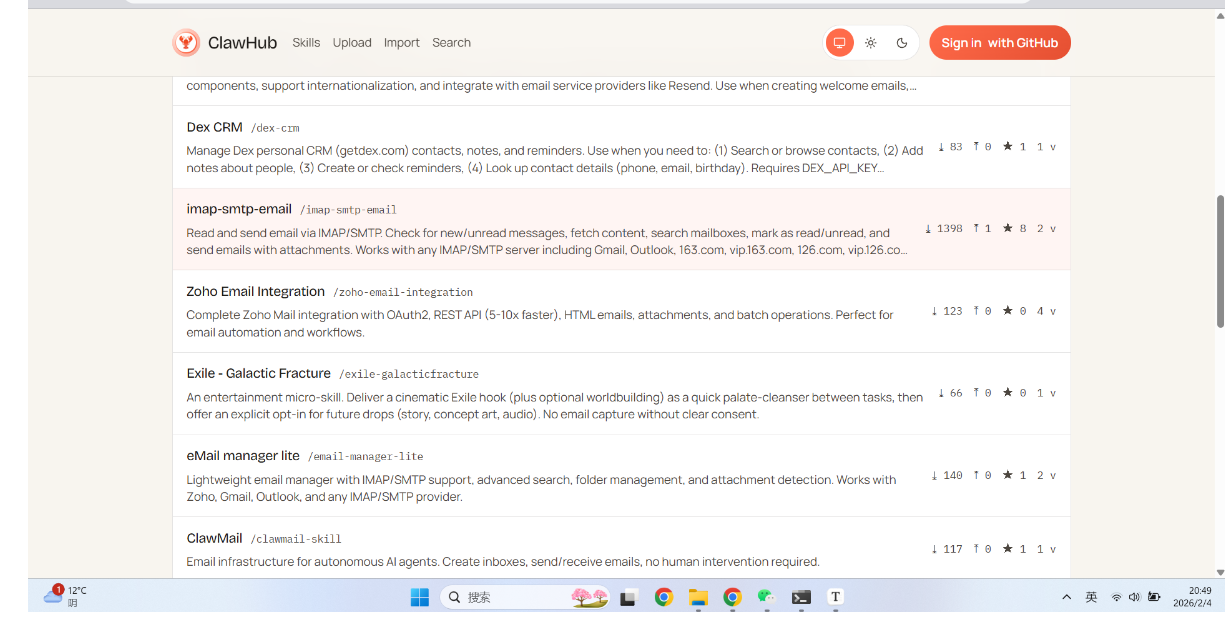The height and width of the screenshot is (621, 1225).
Task: Open the Dex CRM skill title
Action: coord(215,127)
